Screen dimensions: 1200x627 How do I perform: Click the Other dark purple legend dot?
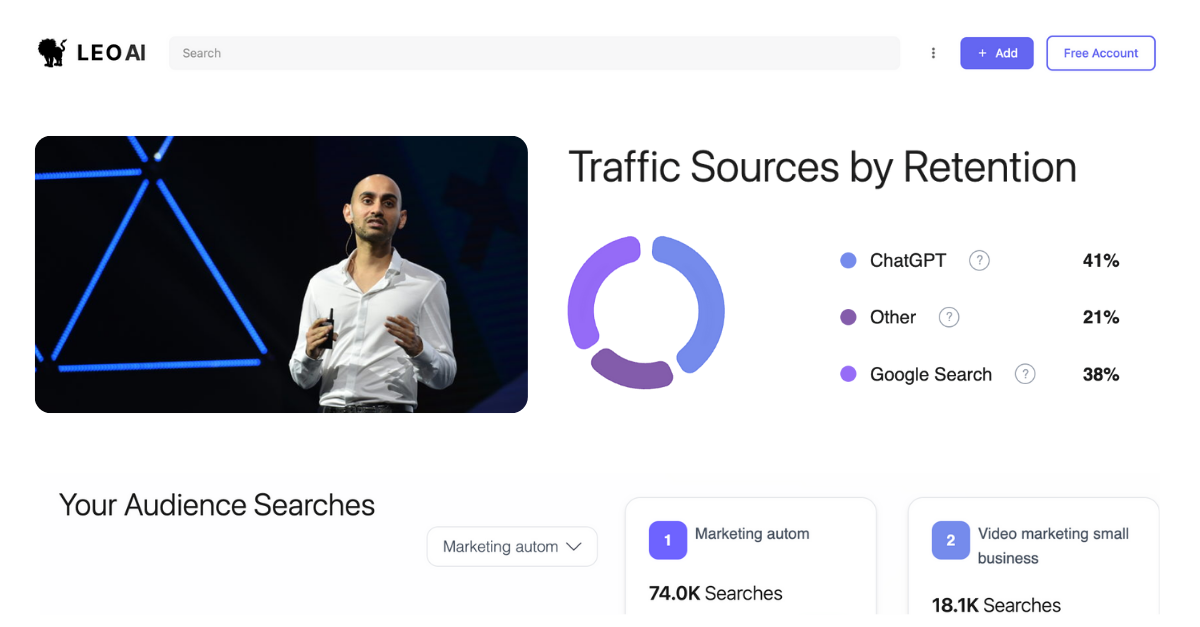tap(849, 317)
